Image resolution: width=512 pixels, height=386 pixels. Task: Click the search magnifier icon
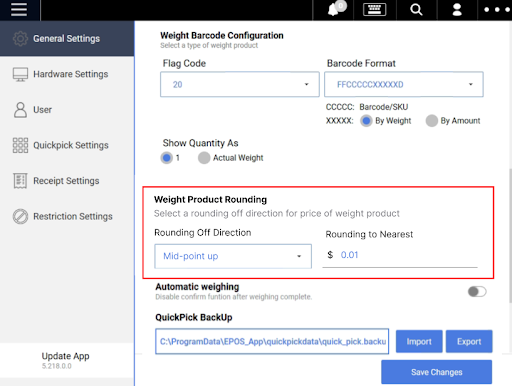(x=416, y=10)
